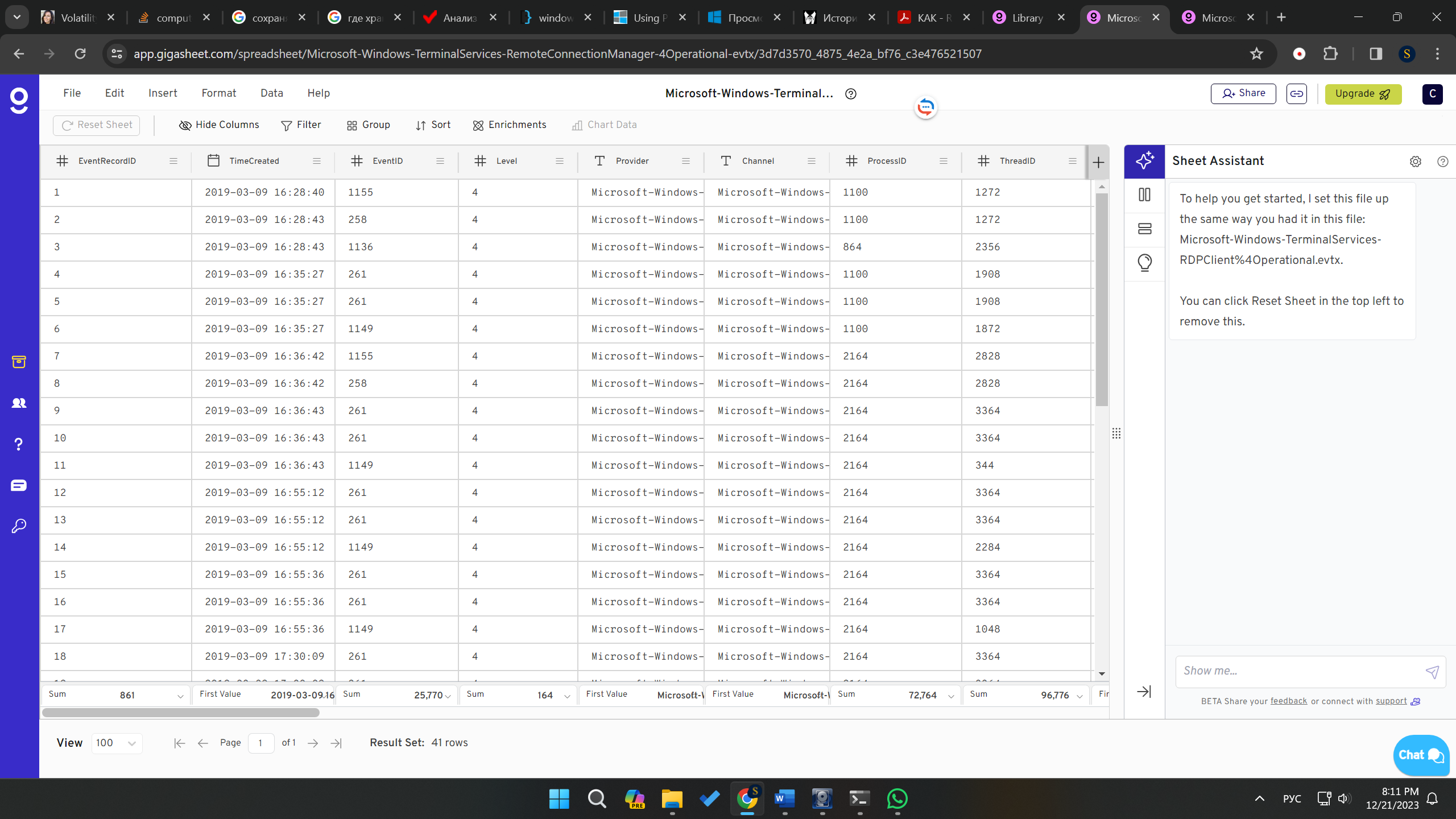Show hidden system tray icons
Image resolution: width=1456 pixels, height=819 pixels.
pos(1260,799)
